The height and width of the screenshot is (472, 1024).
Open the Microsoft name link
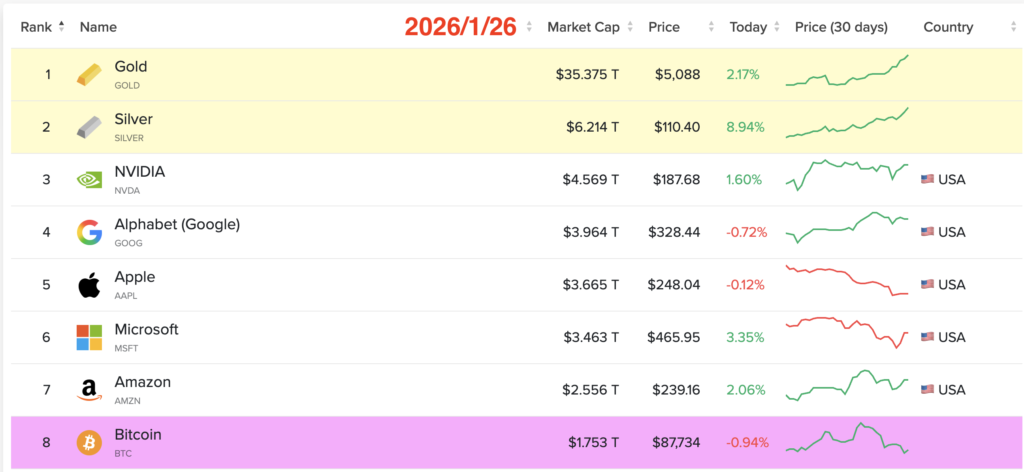(146, 330)
